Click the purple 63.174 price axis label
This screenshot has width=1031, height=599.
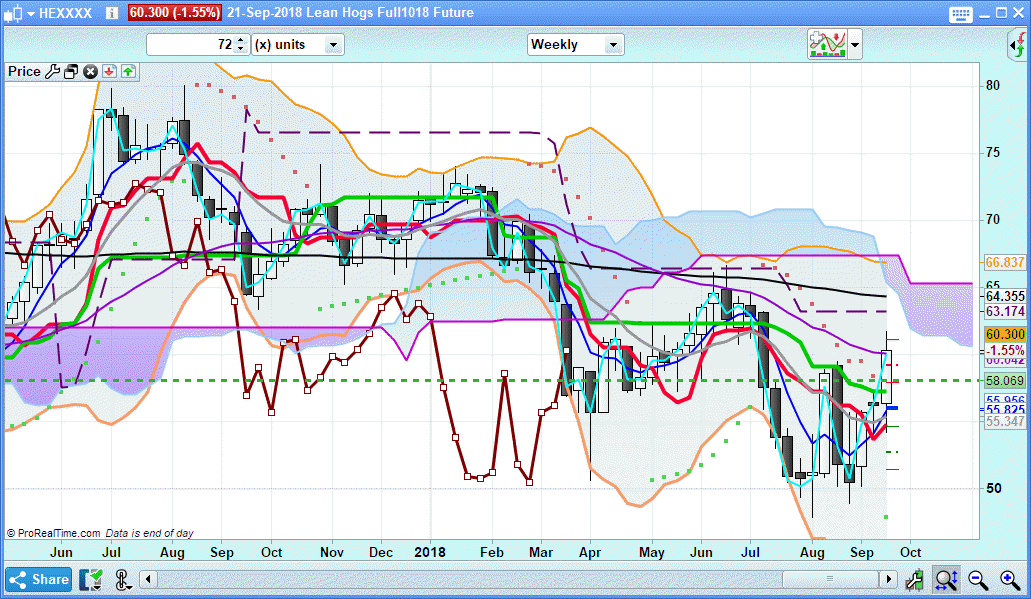(1005, 311)
